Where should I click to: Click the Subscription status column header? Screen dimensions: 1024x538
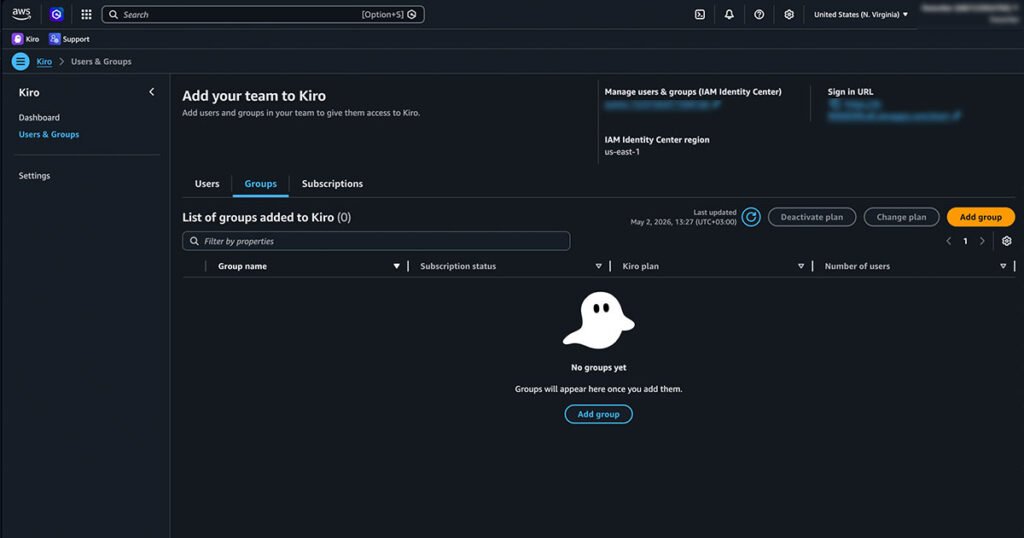tap(458, 266)
